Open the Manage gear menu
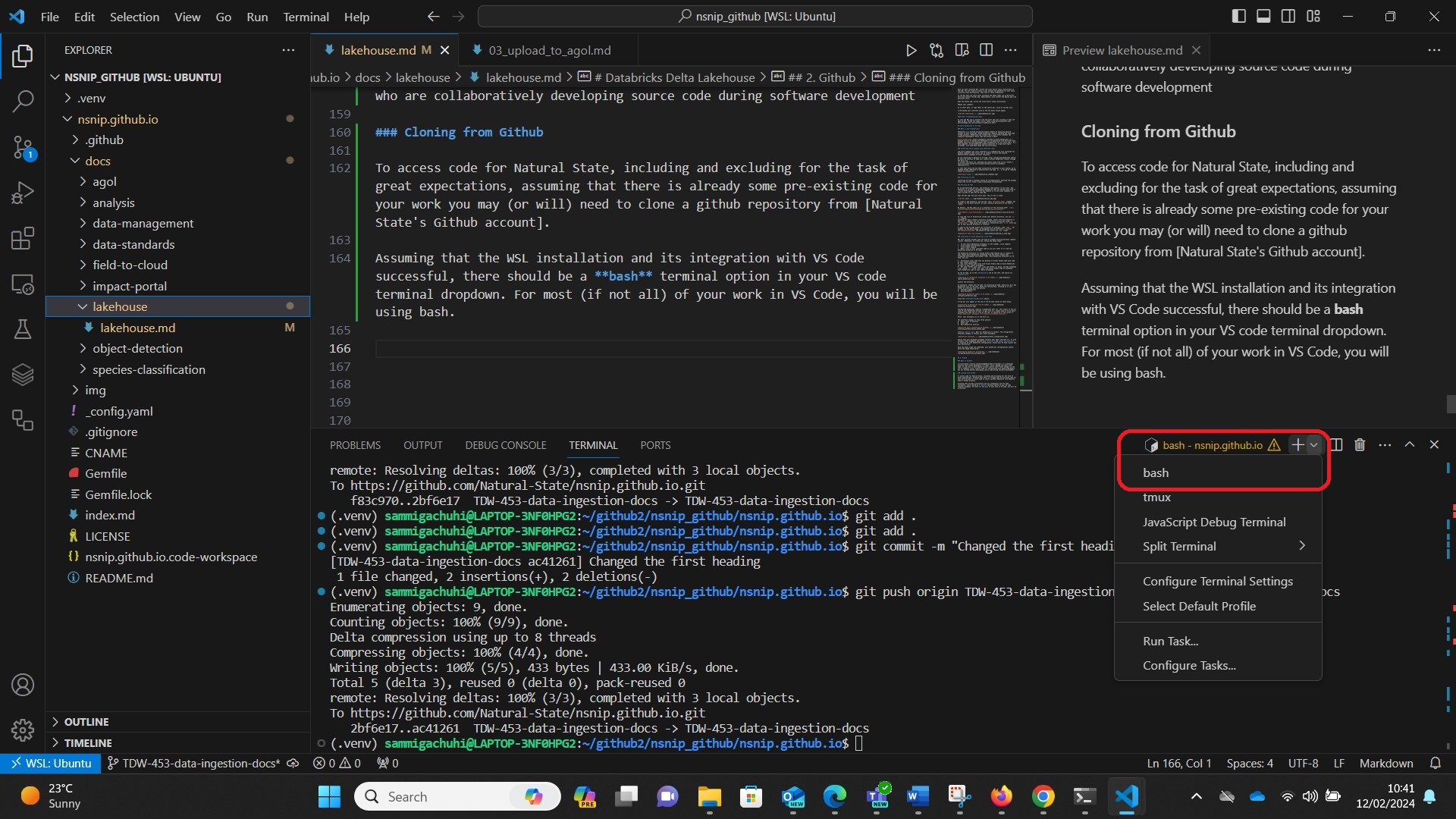This screenshot has height=819, width=1456. tap(23, 730)
